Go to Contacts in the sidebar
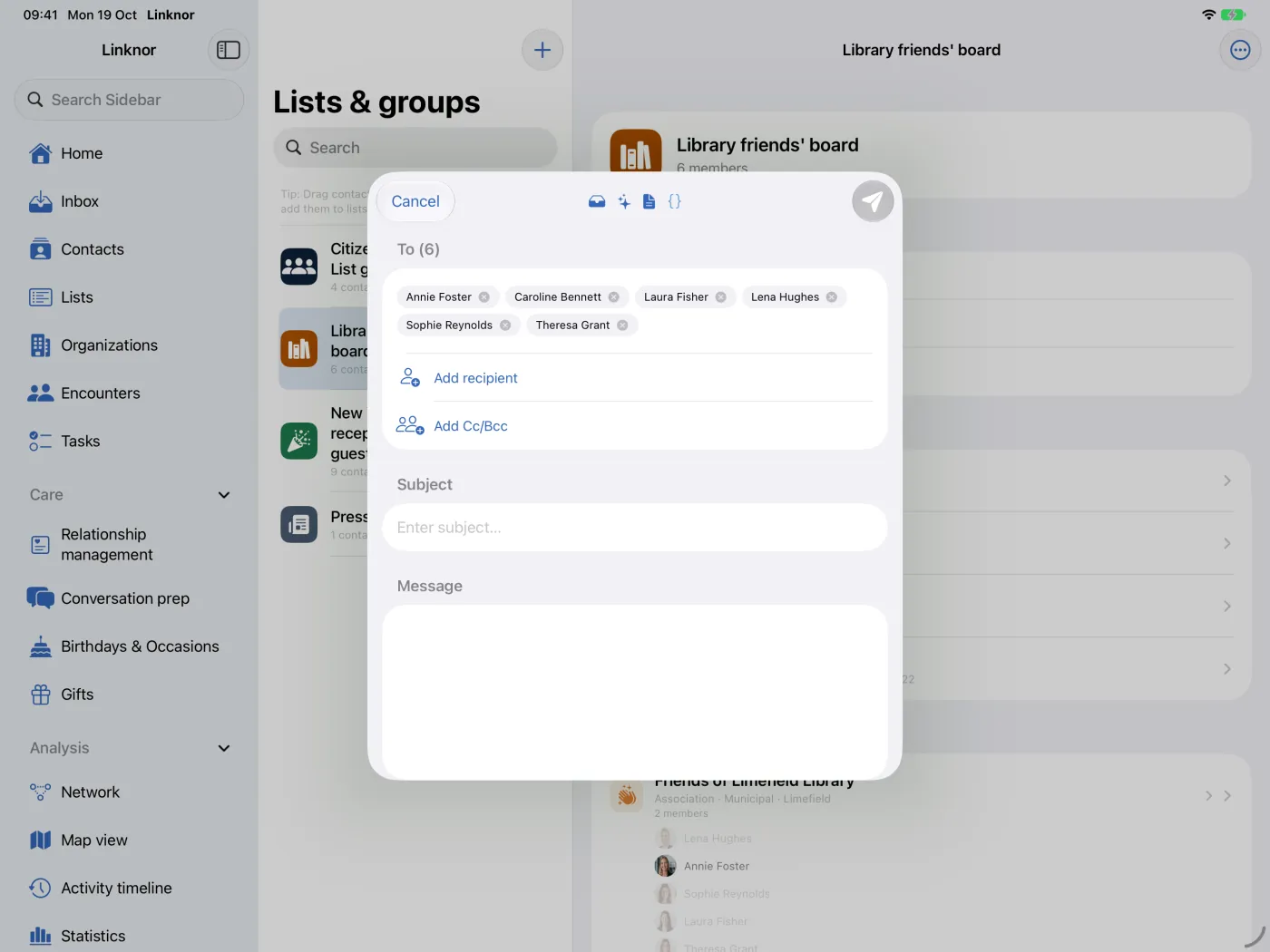Image resolution: width=1270 pixels, height=952 pixels. click(129, 249)
